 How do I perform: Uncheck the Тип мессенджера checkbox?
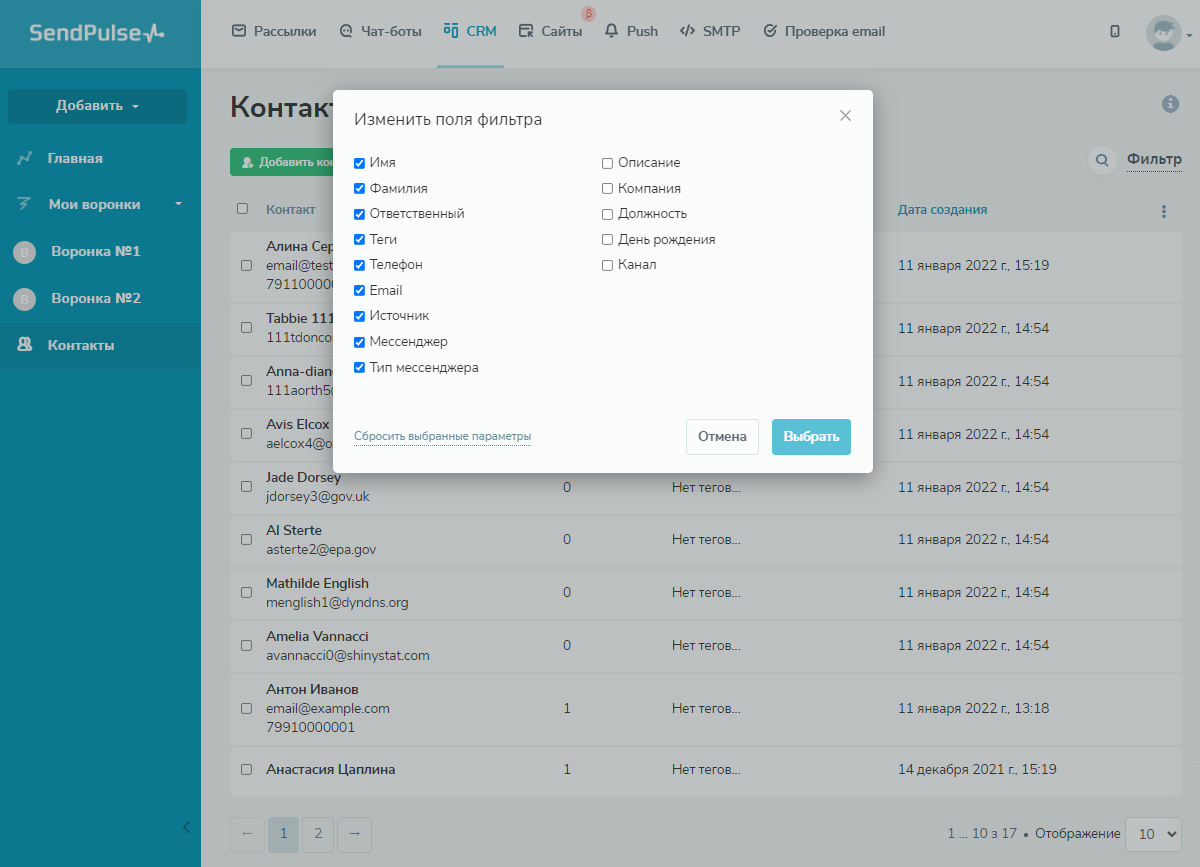(359, 368)
